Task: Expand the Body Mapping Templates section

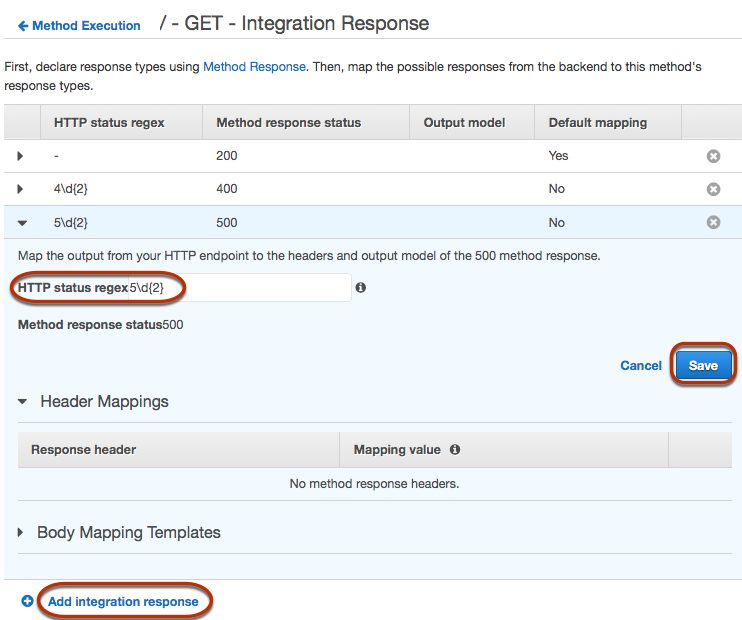Action: [21, 533]
